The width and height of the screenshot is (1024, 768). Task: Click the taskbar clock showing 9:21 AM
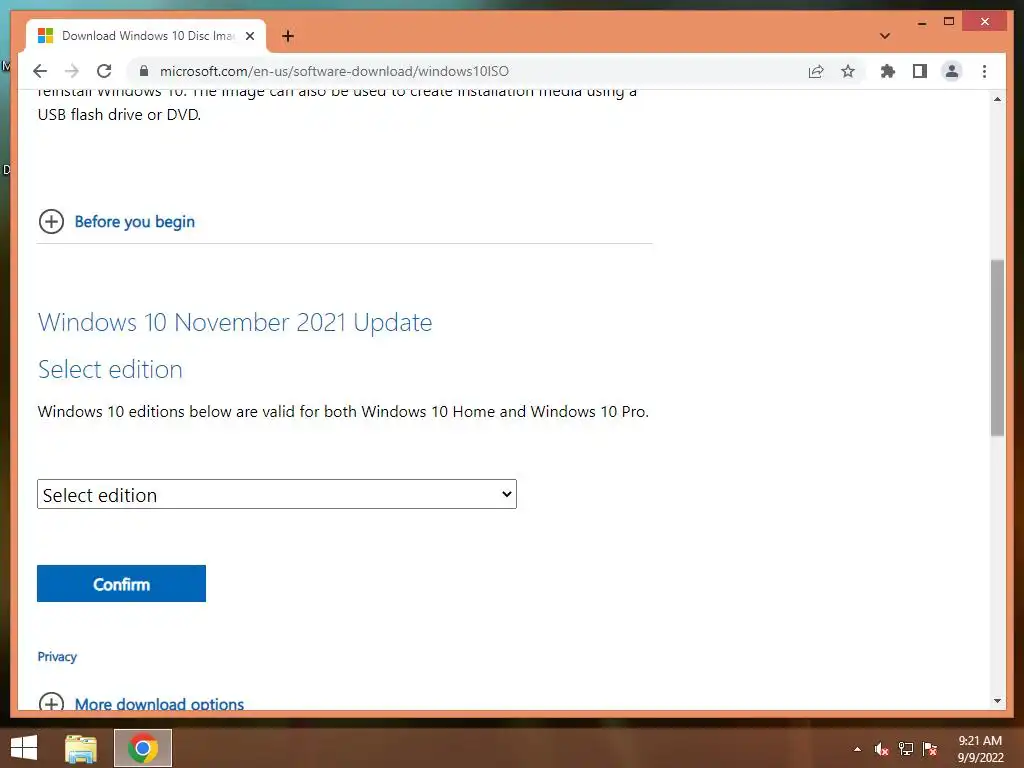coord(980,749)
